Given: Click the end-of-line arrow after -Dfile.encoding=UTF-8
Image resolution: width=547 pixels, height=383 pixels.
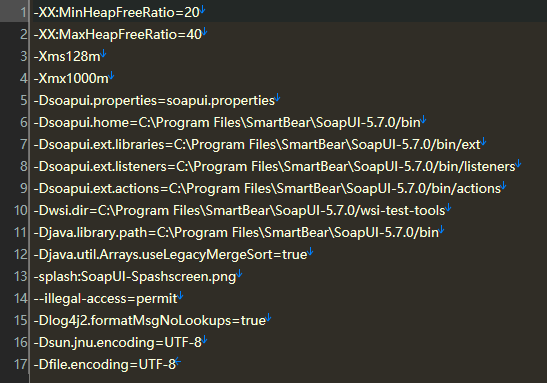Looking at the screenshot, I should pyautogui.click(x=178, y=361).
